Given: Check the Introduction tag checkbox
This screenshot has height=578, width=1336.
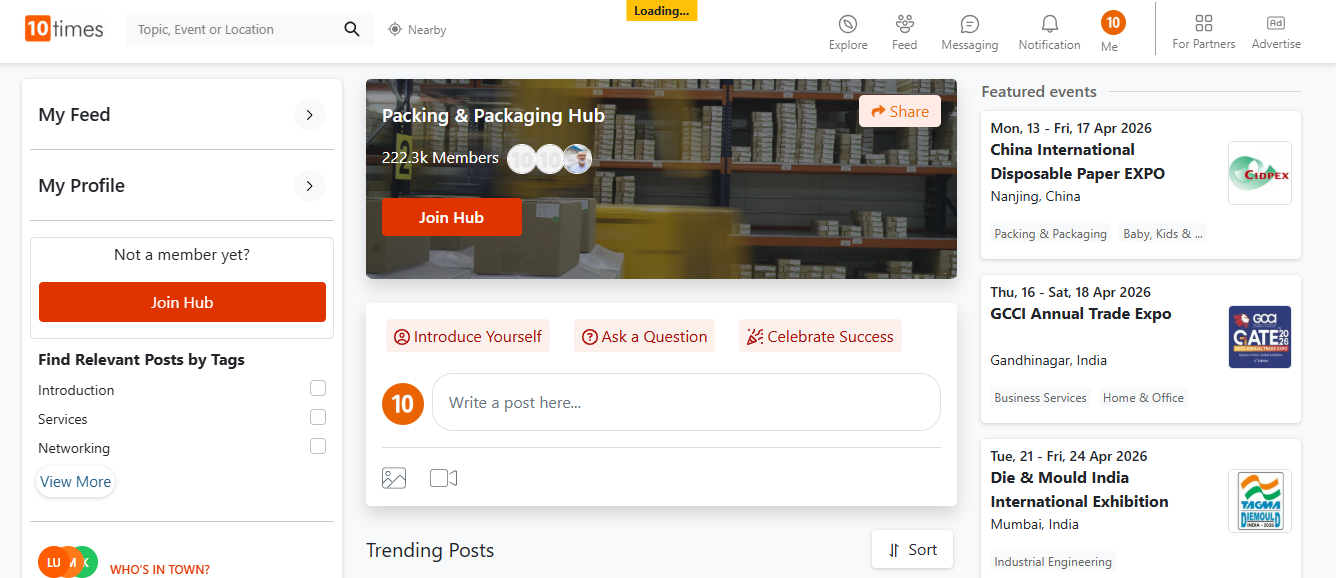Looking at the screenshot, I should (x=318, y=388).
